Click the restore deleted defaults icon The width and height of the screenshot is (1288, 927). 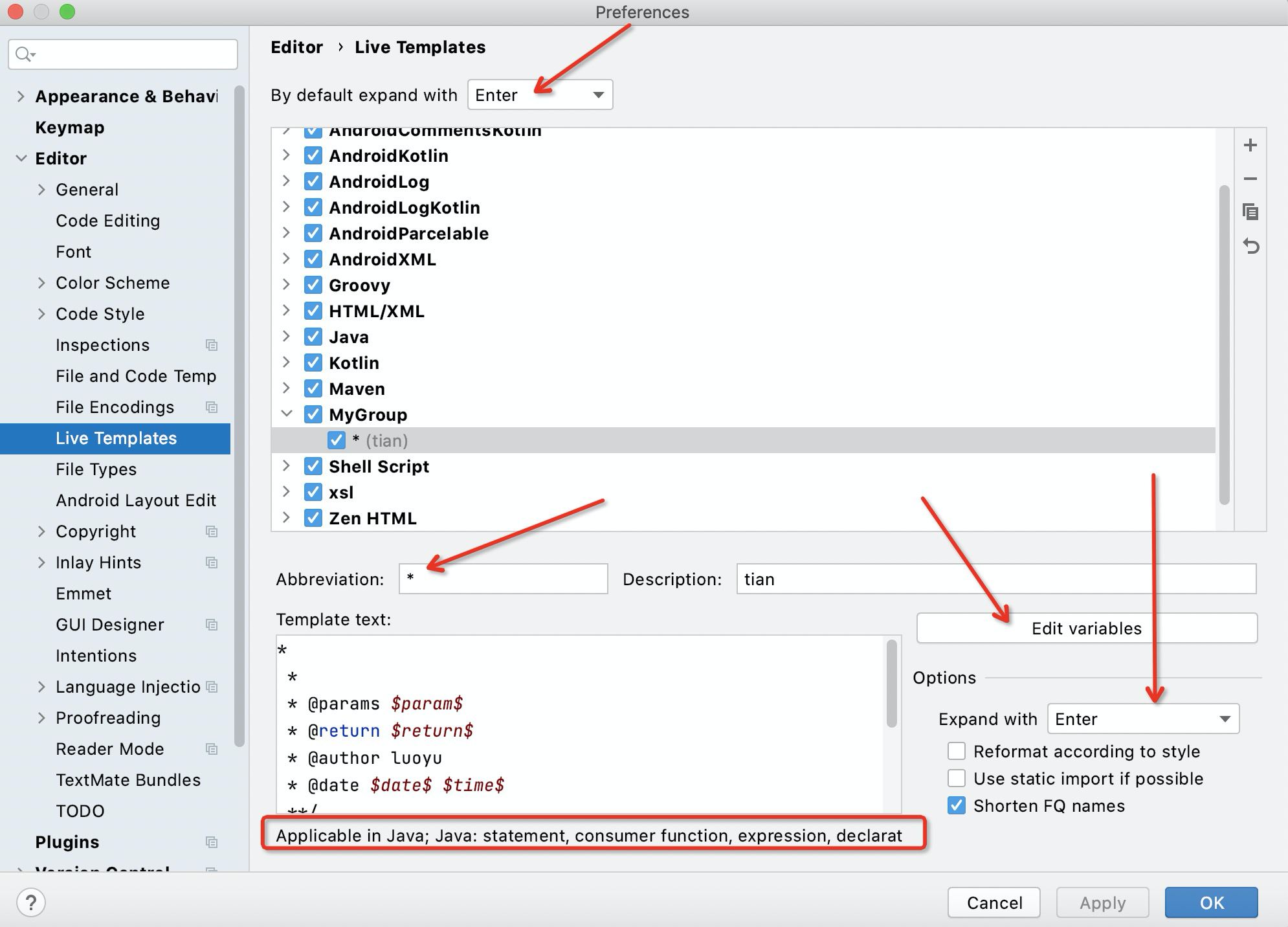tap(1250, 246)
